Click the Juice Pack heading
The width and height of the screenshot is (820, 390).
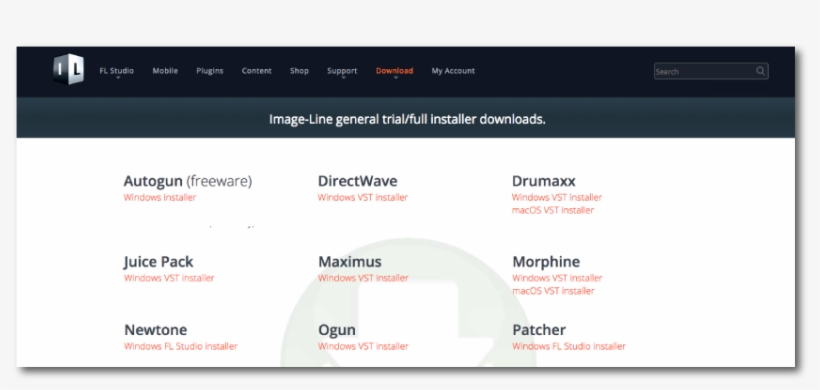coord(158,261)
